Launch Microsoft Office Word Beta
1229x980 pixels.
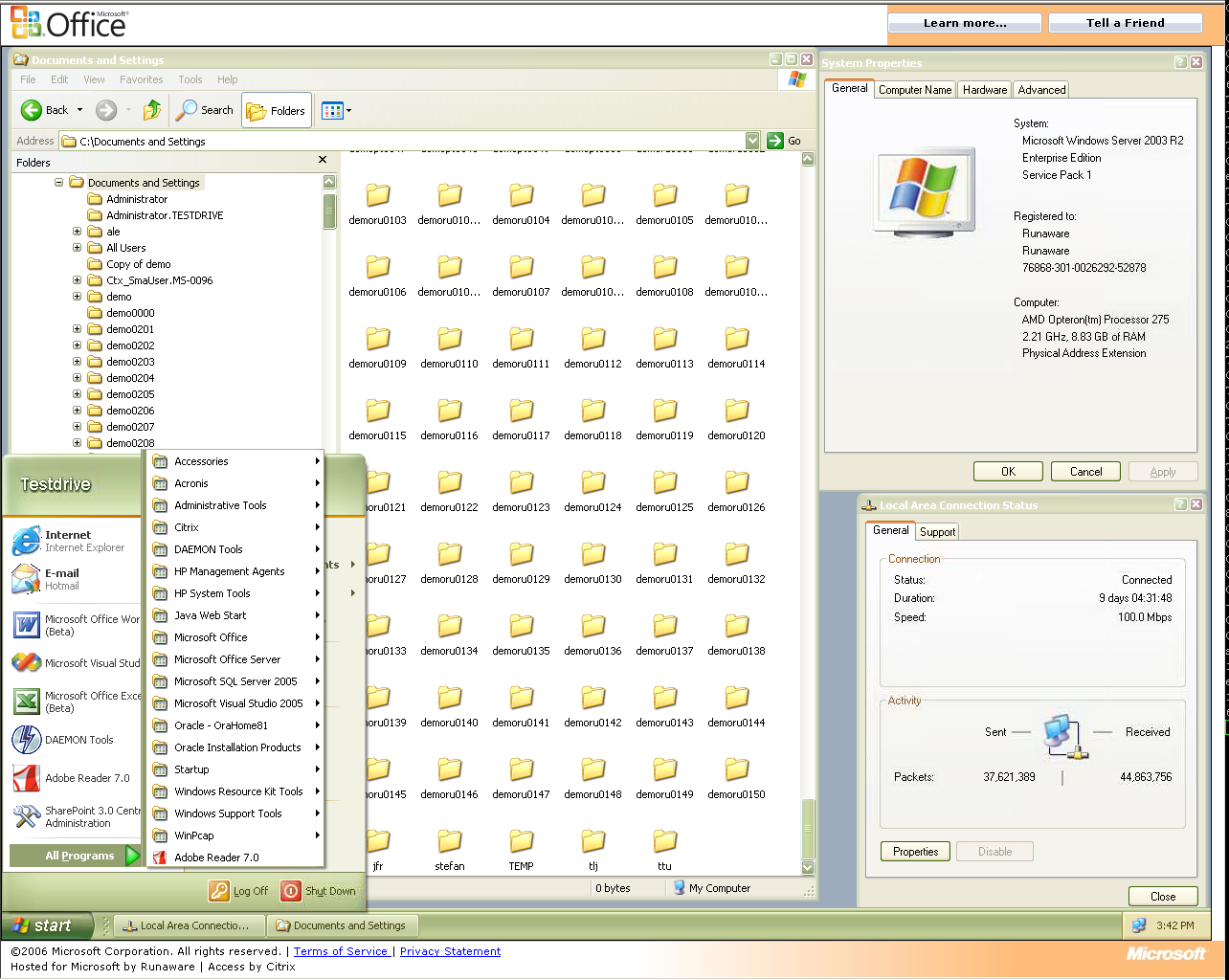[x=77, y=625]
